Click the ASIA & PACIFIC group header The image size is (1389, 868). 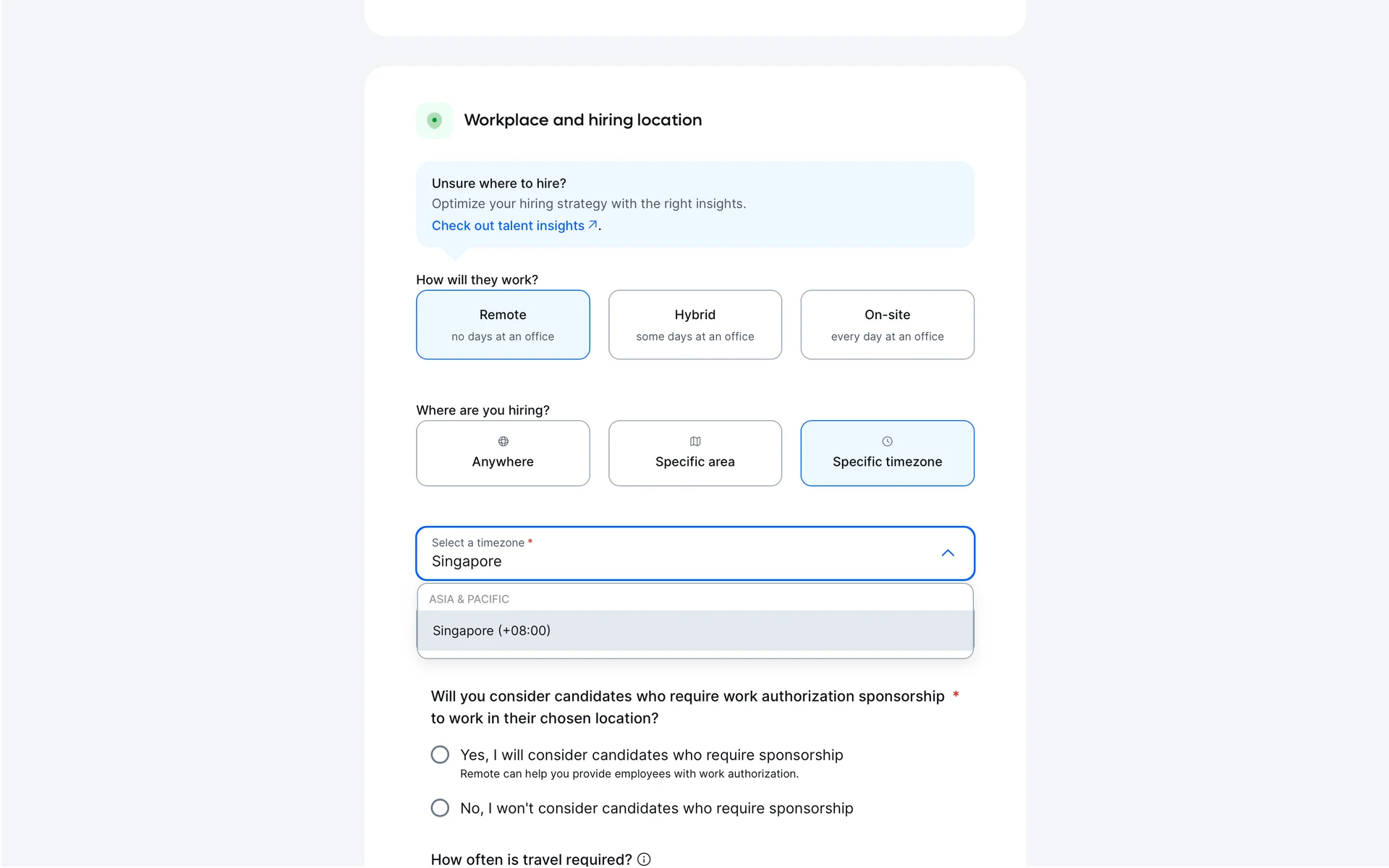coord(469,599)
